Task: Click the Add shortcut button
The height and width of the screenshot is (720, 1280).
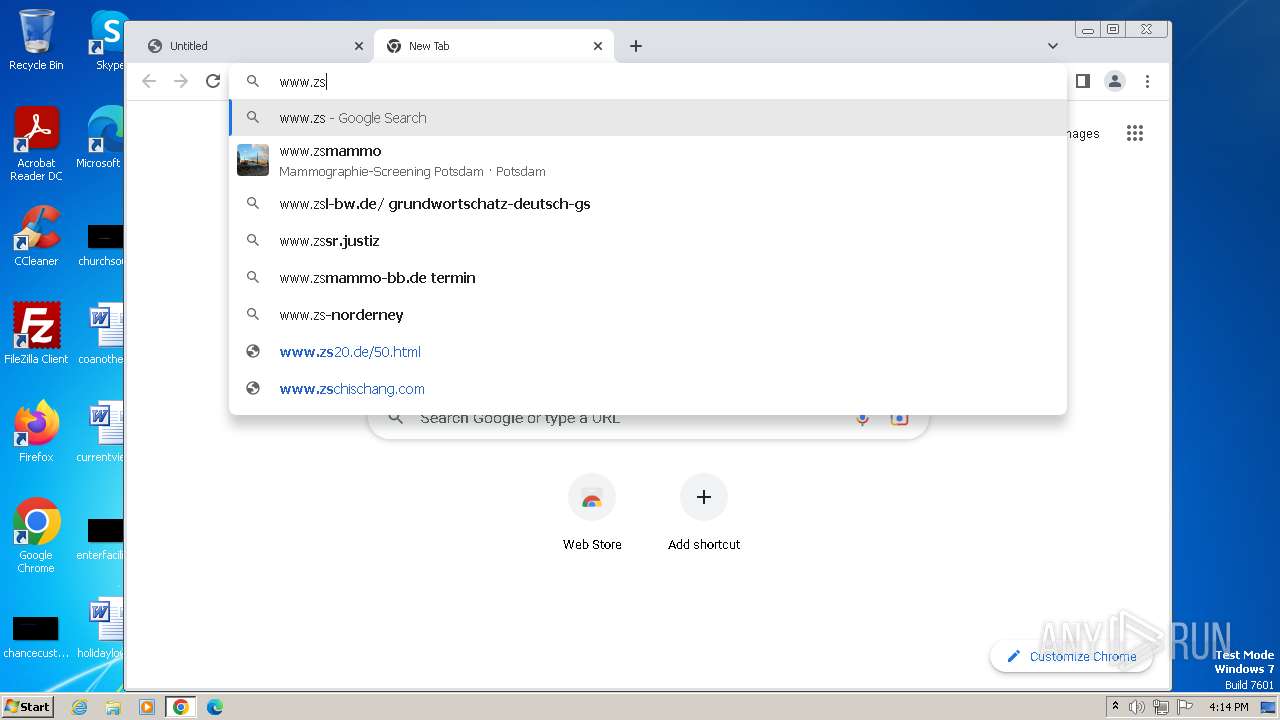Action: 704,512
